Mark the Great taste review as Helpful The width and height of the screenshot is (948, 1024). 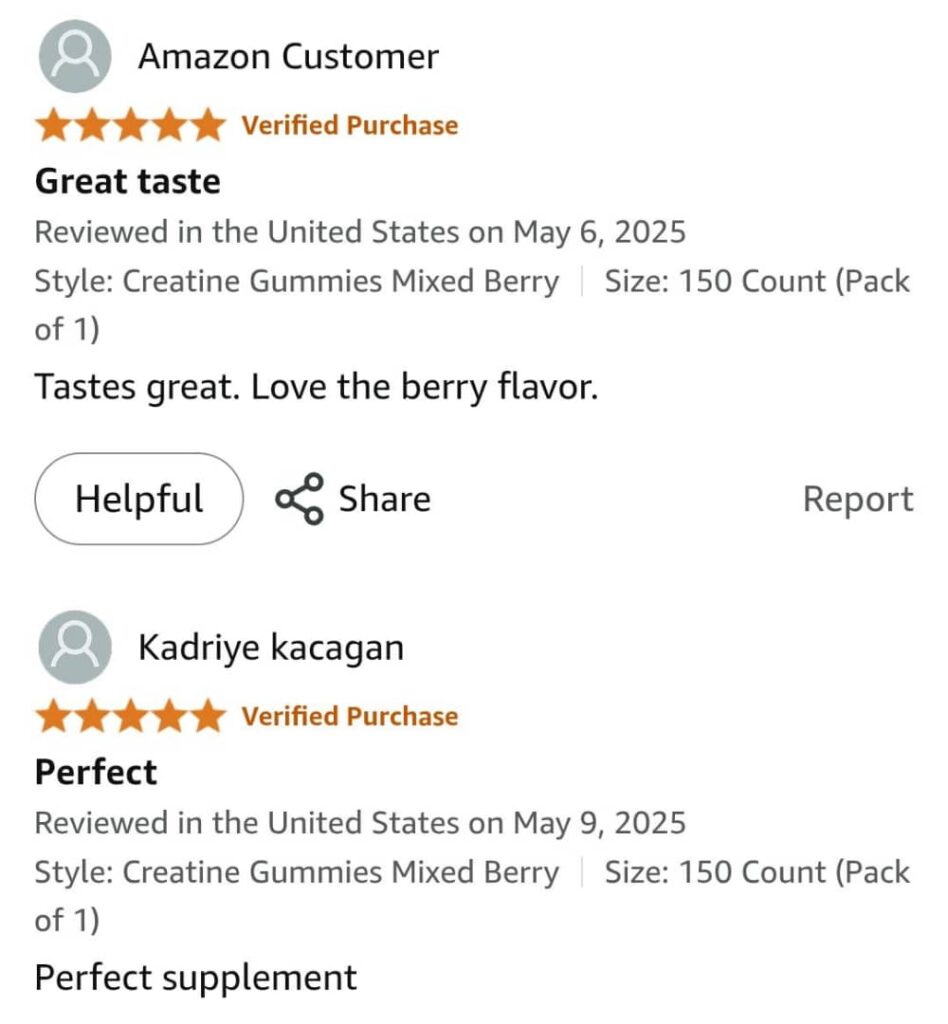[139, 499]
